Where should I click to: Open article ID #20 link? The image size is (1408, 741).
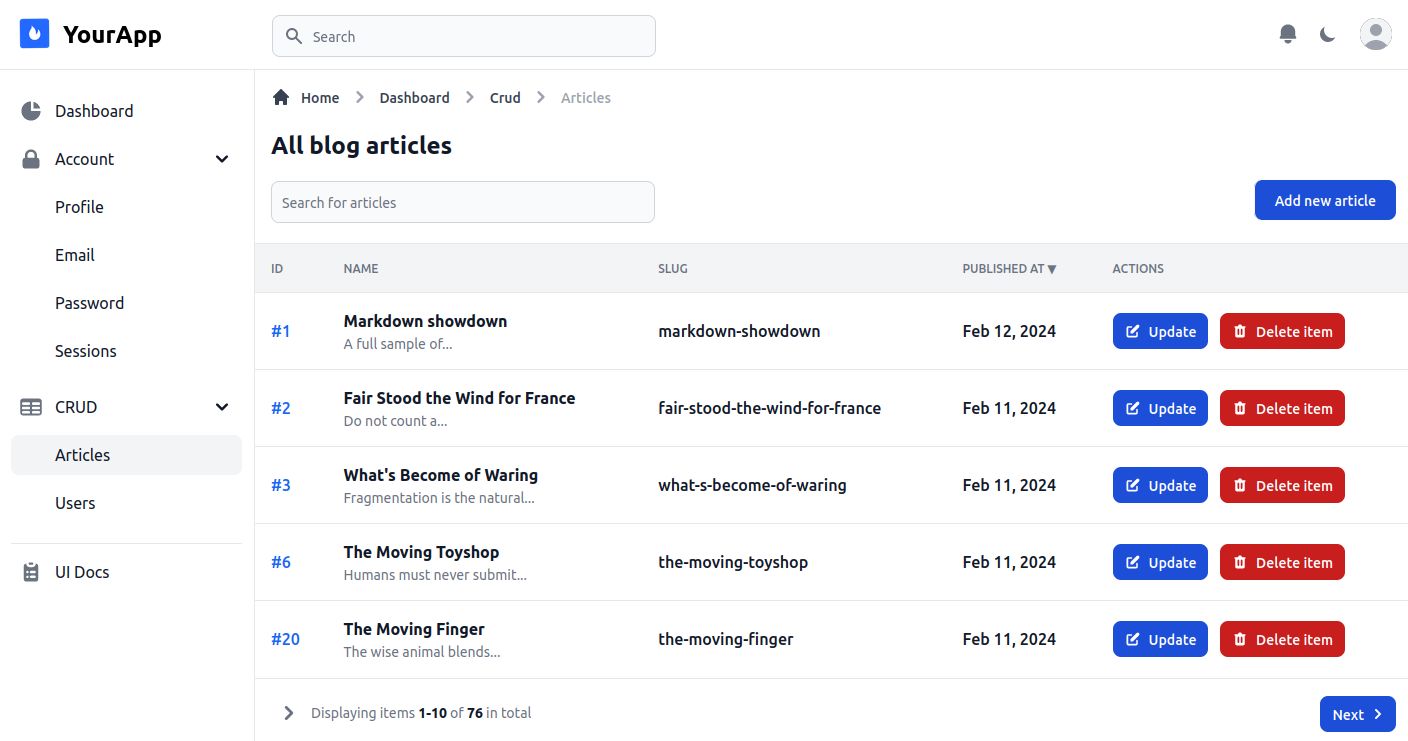[x=285, y=639]
